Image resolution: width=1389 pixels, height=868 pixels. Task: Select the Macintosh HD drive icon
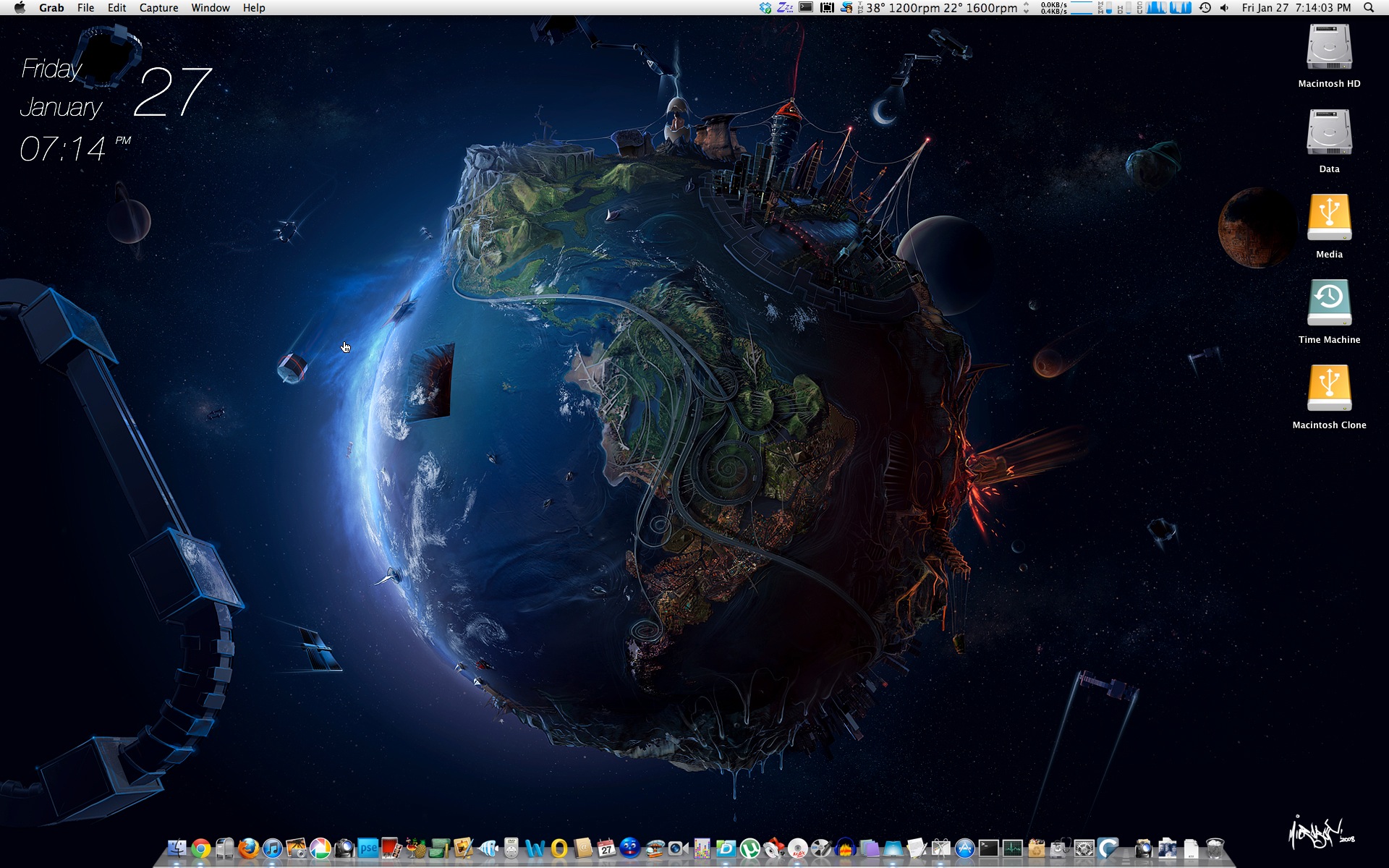[x=1329, y=48]
